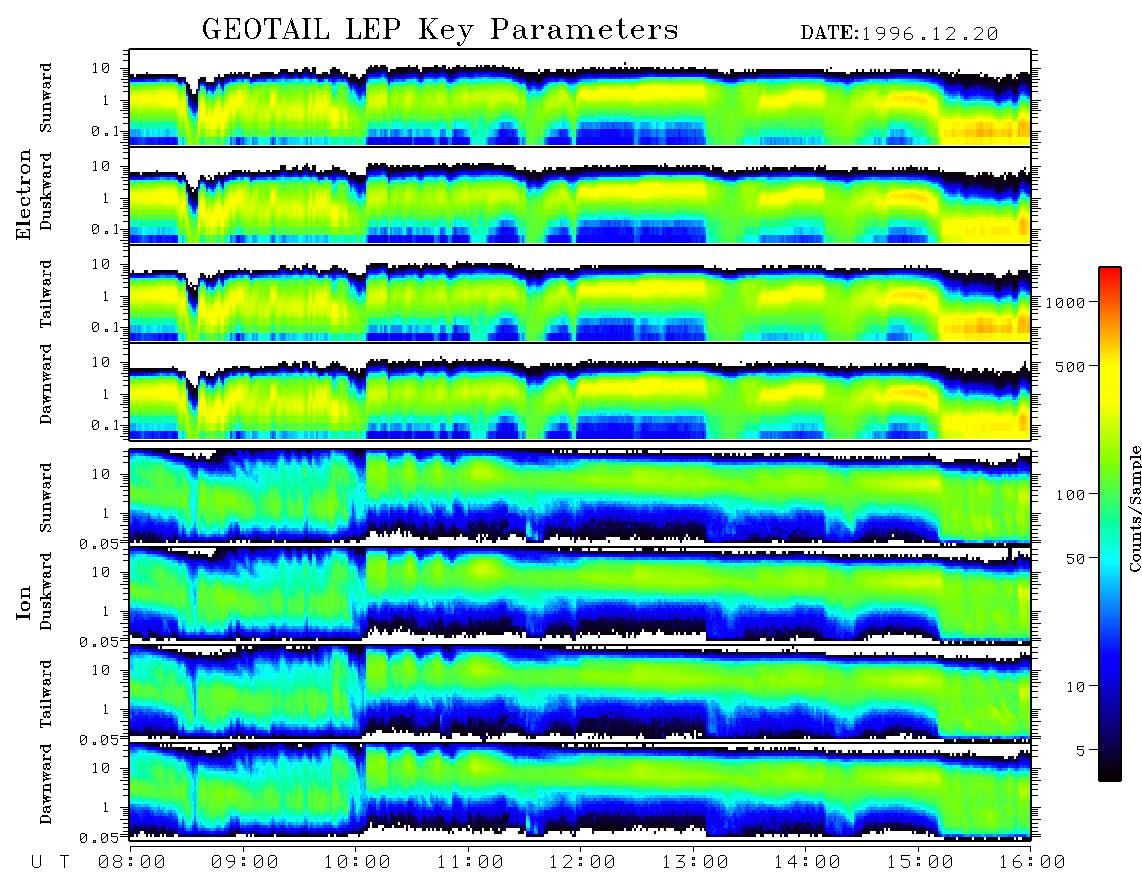Click the Electron Dawnward spectrogram panel
The height and width of the screenshot is (880, 1142).
coord(580,391)
